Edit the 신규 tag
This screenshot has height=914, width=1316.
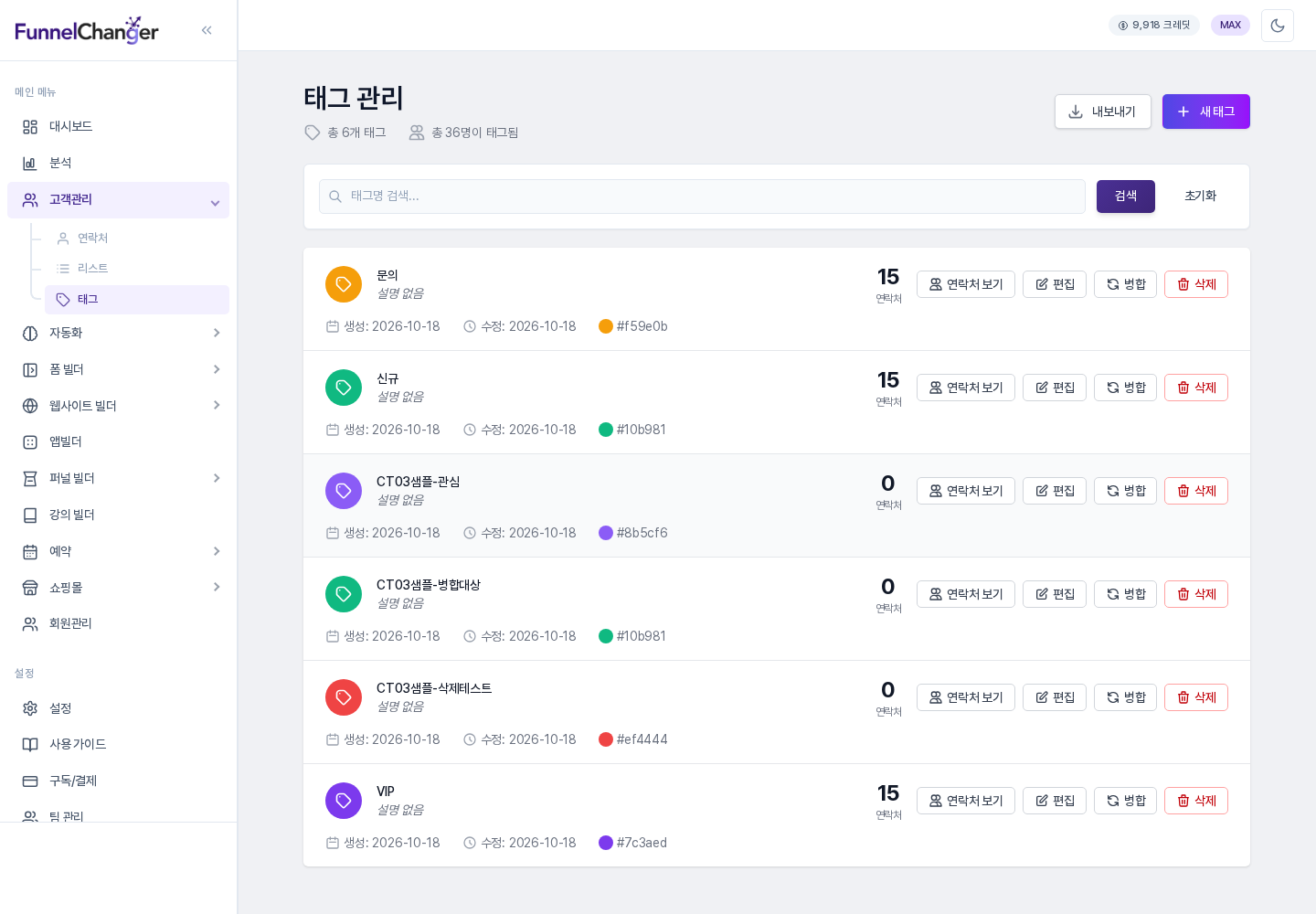(x=1055, y=388)
